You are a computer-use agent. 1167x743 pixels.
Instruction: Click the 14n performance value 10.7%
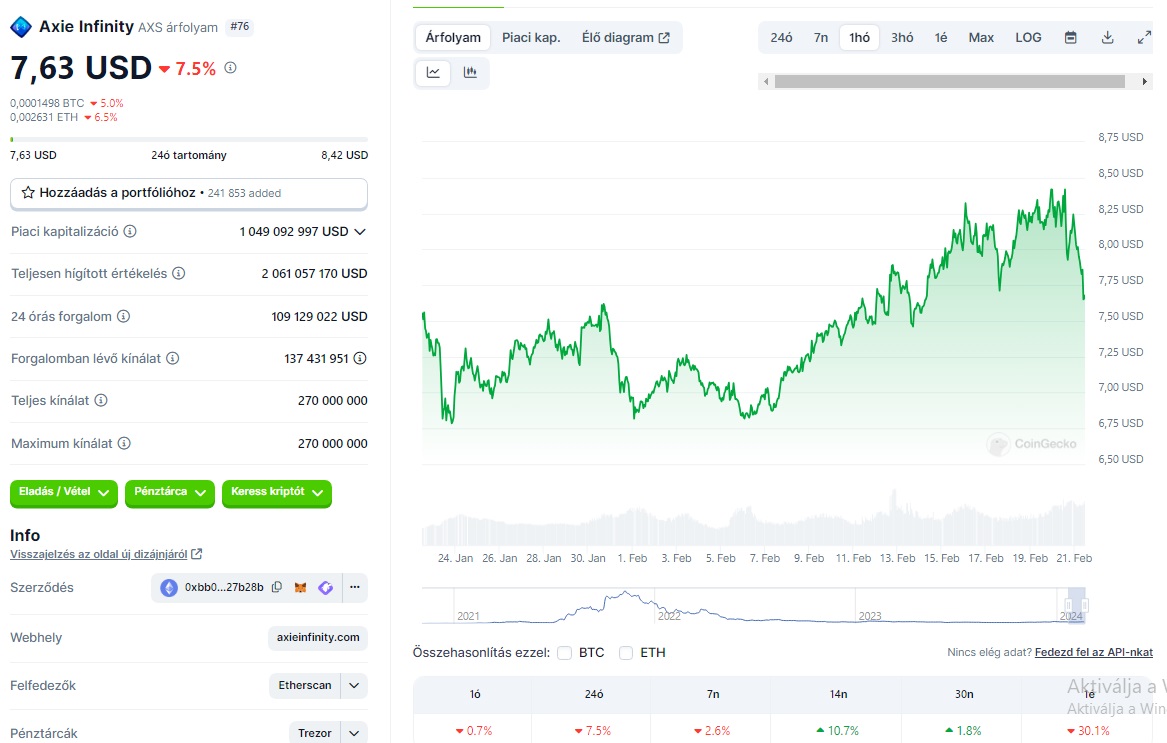point(837,731)
